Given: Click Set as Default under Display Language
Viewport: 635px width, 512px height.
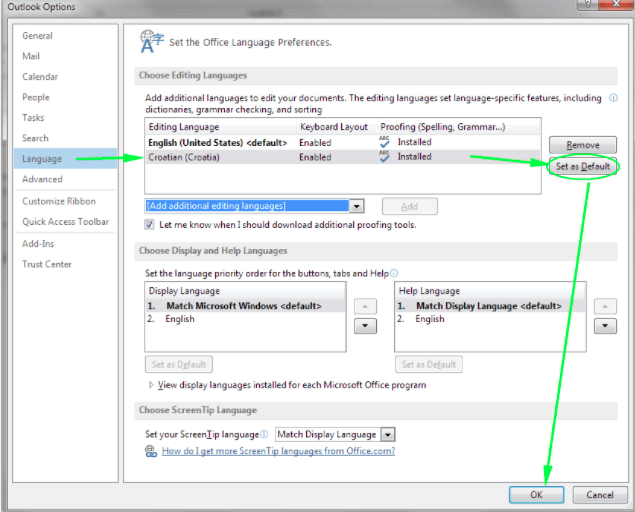Looking at the screenshot, I should (179, 364).
